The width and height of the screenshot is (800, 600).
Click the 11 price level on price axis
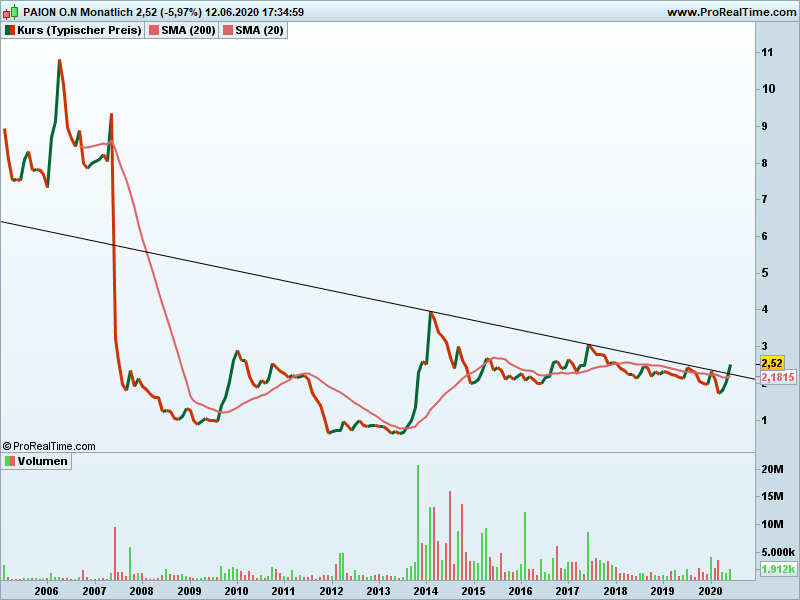click(766, 52)
